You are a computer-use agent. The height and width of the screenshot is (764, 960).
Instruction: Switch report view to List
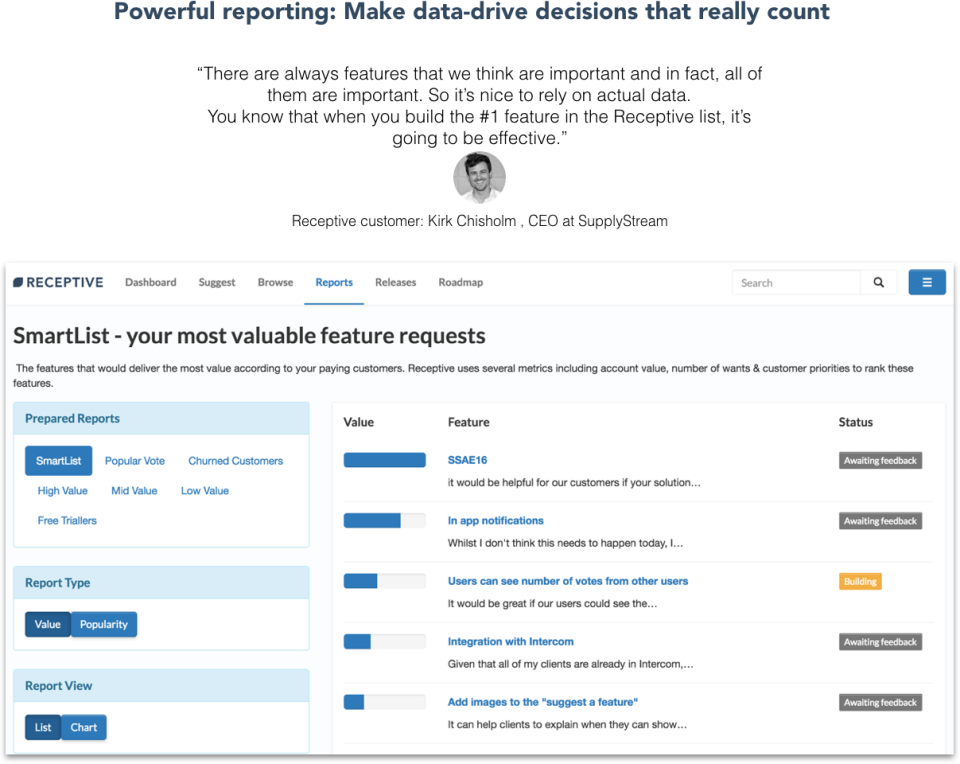[x=43, y=727]
